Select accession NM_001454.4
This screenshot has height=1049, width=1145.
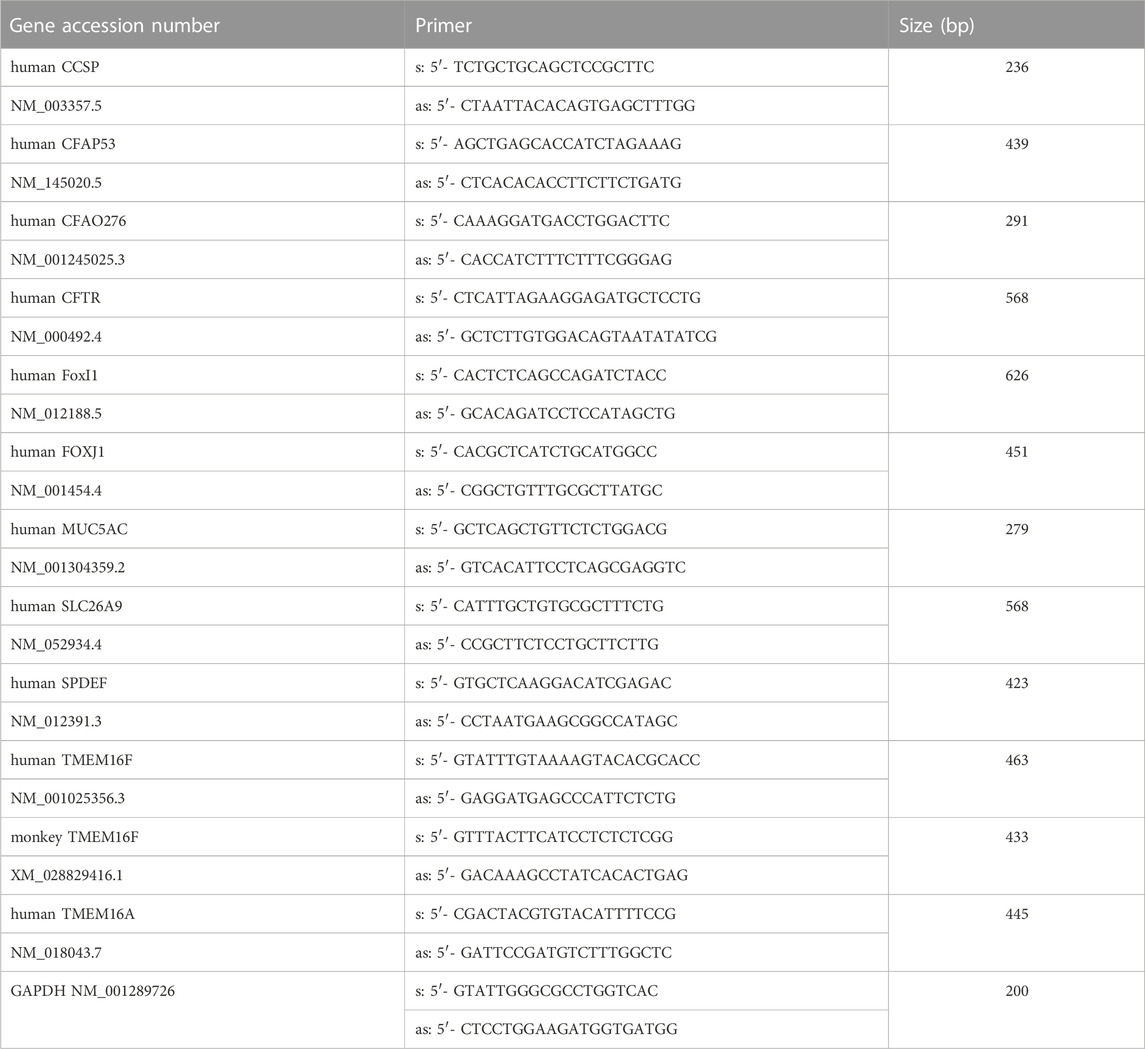56,491
